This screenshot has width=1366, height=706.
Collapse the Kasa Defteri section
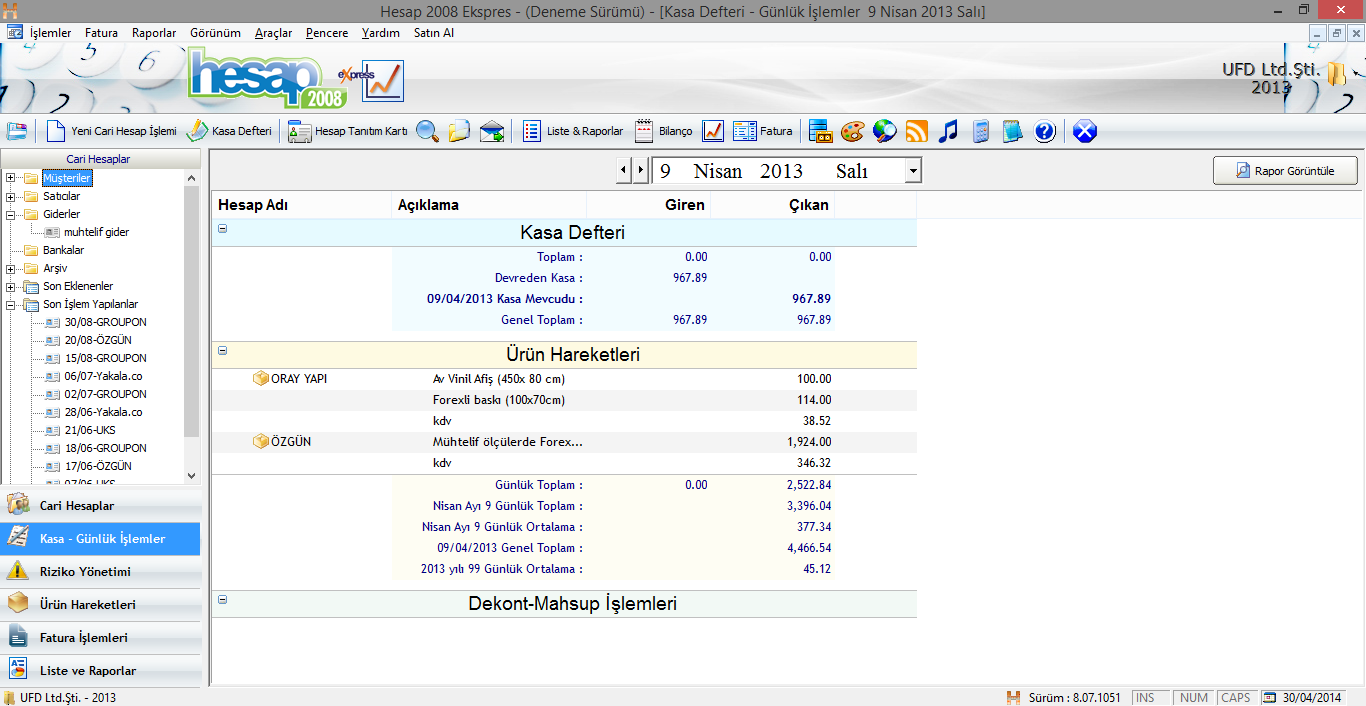click(x=222, y=228)
